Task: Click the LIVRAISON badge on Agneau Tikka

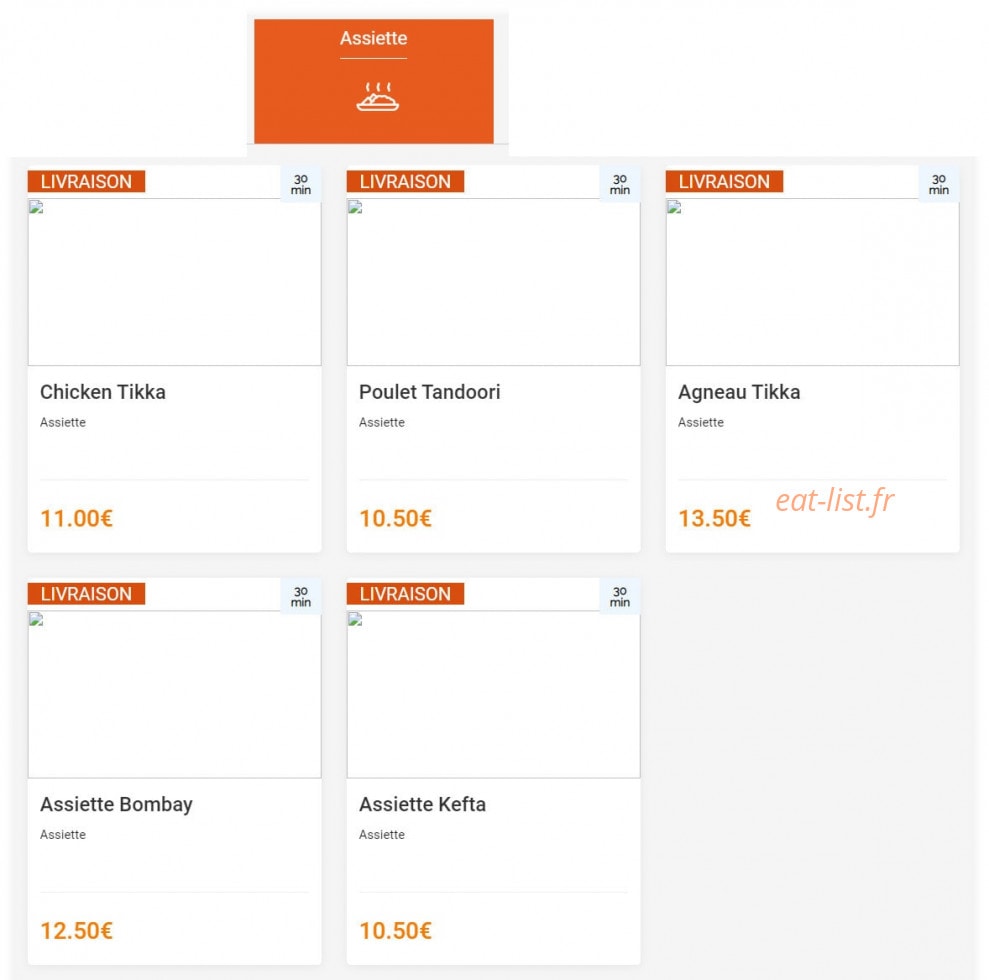Action: point(724,181)
